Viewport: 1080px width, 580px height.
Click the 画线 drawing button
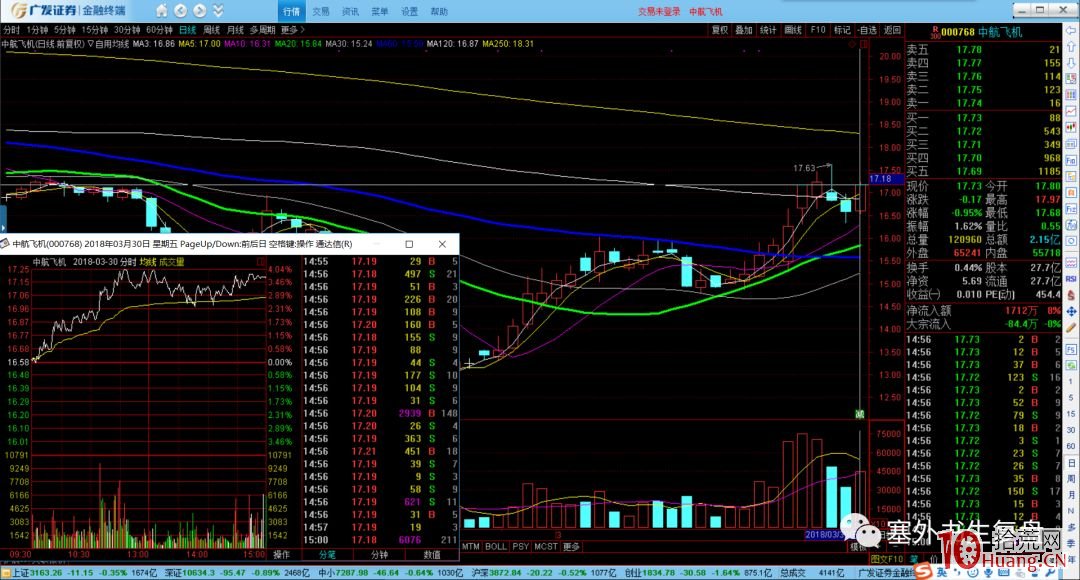793,30
